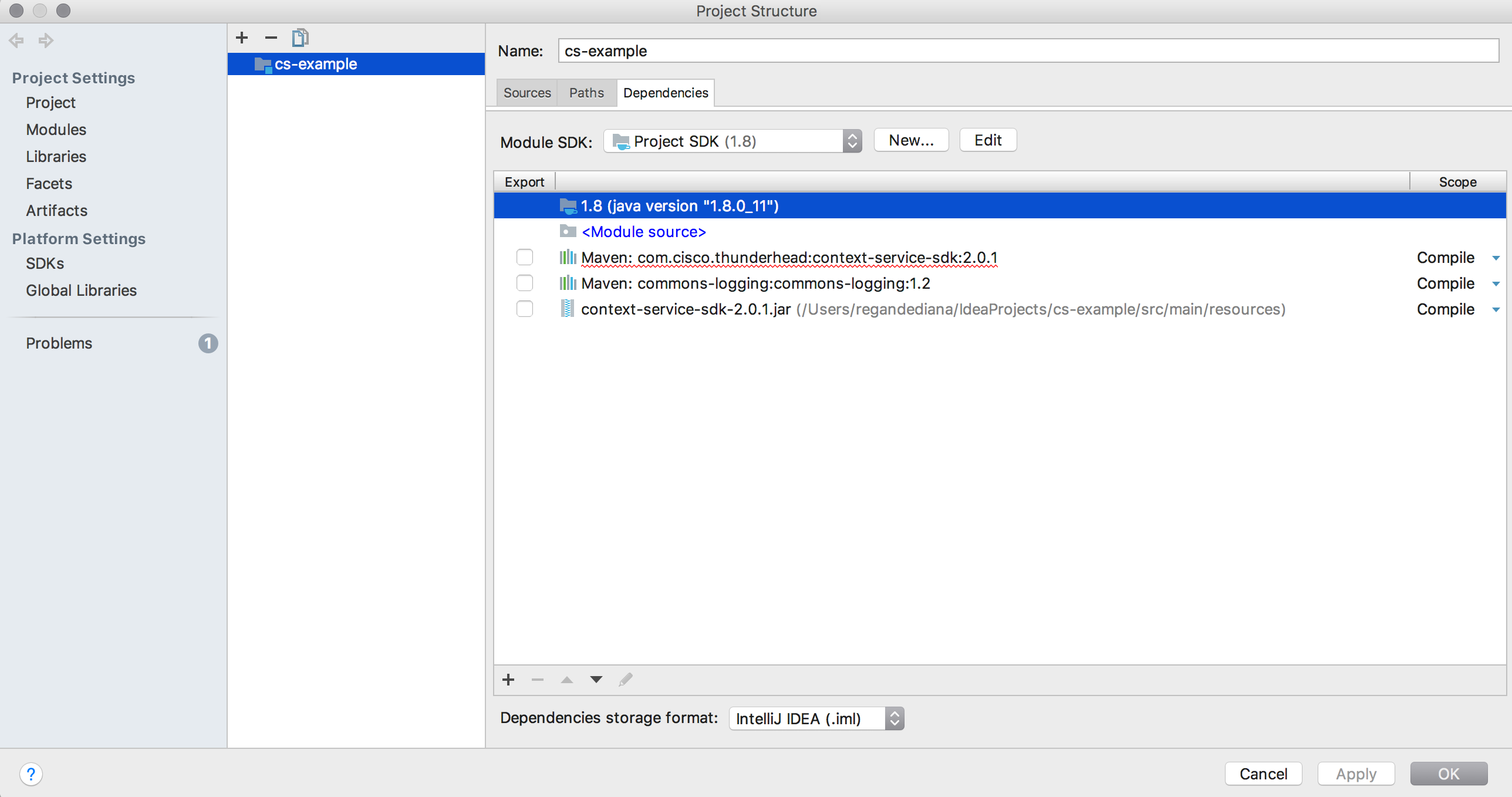Switch to the Sources tab
The width and height of the screenshot is (1512, 797).
coord(527,93)
